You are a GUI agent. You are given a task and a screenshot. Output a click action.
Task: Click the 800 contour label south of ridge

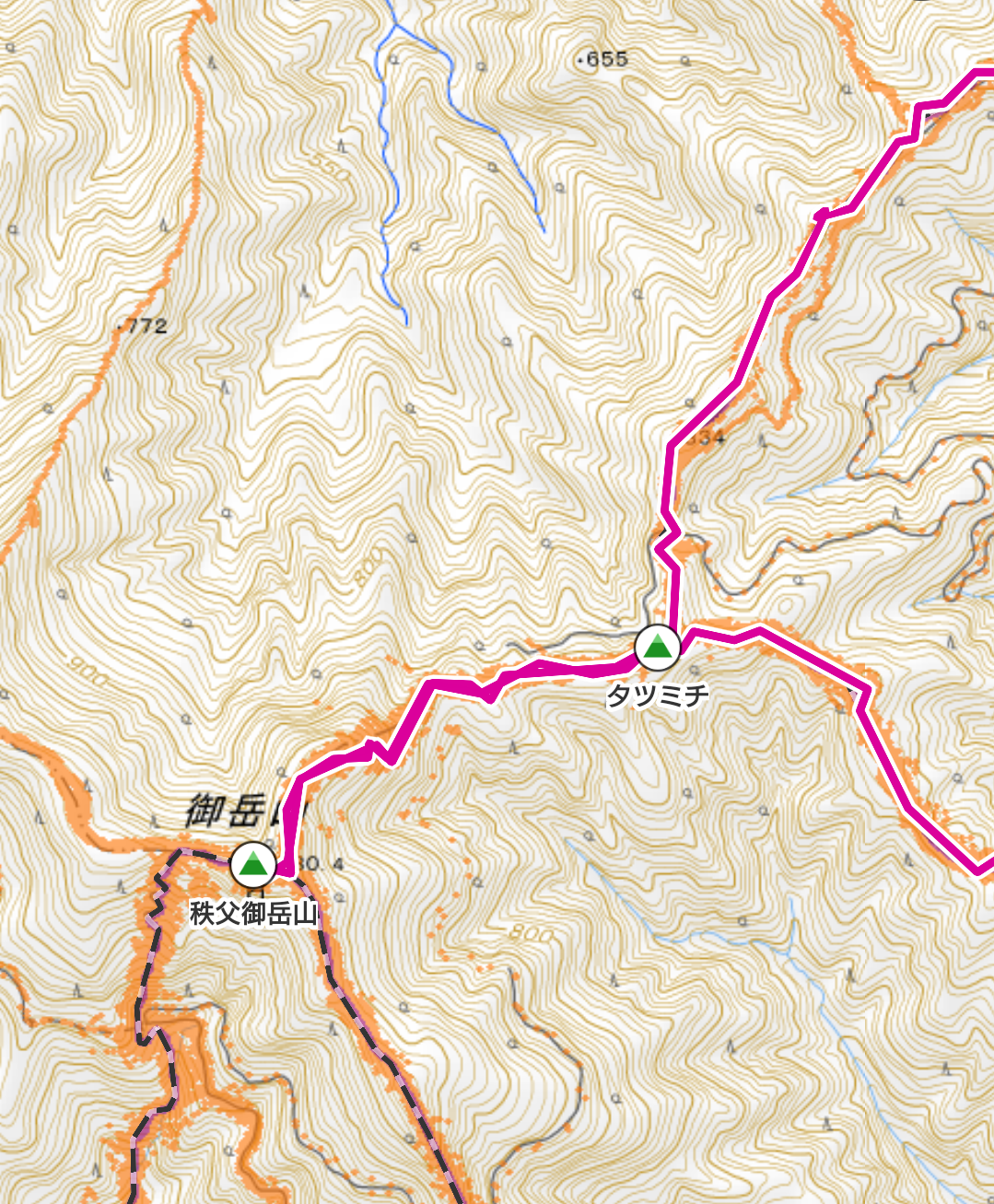529,933
